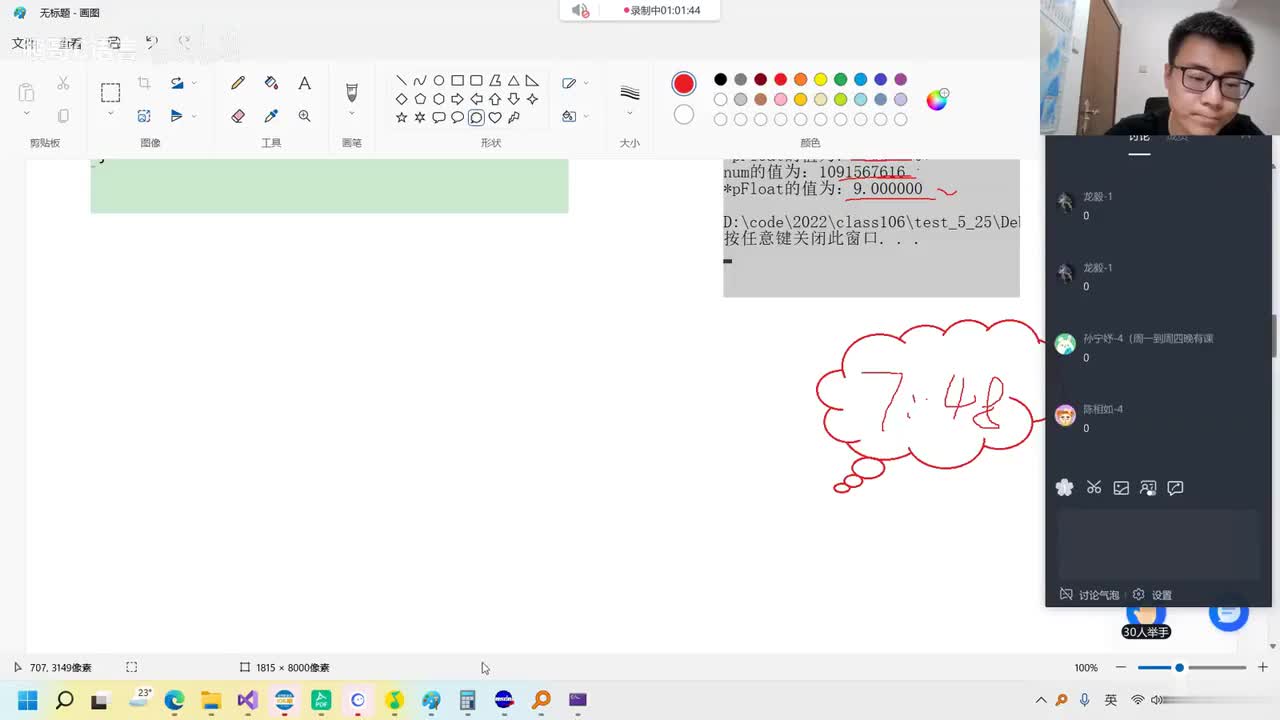The height and width of the screenshot is (720, 1280).
Task: Choose the pentagon shape
Action: click(420, 99)
